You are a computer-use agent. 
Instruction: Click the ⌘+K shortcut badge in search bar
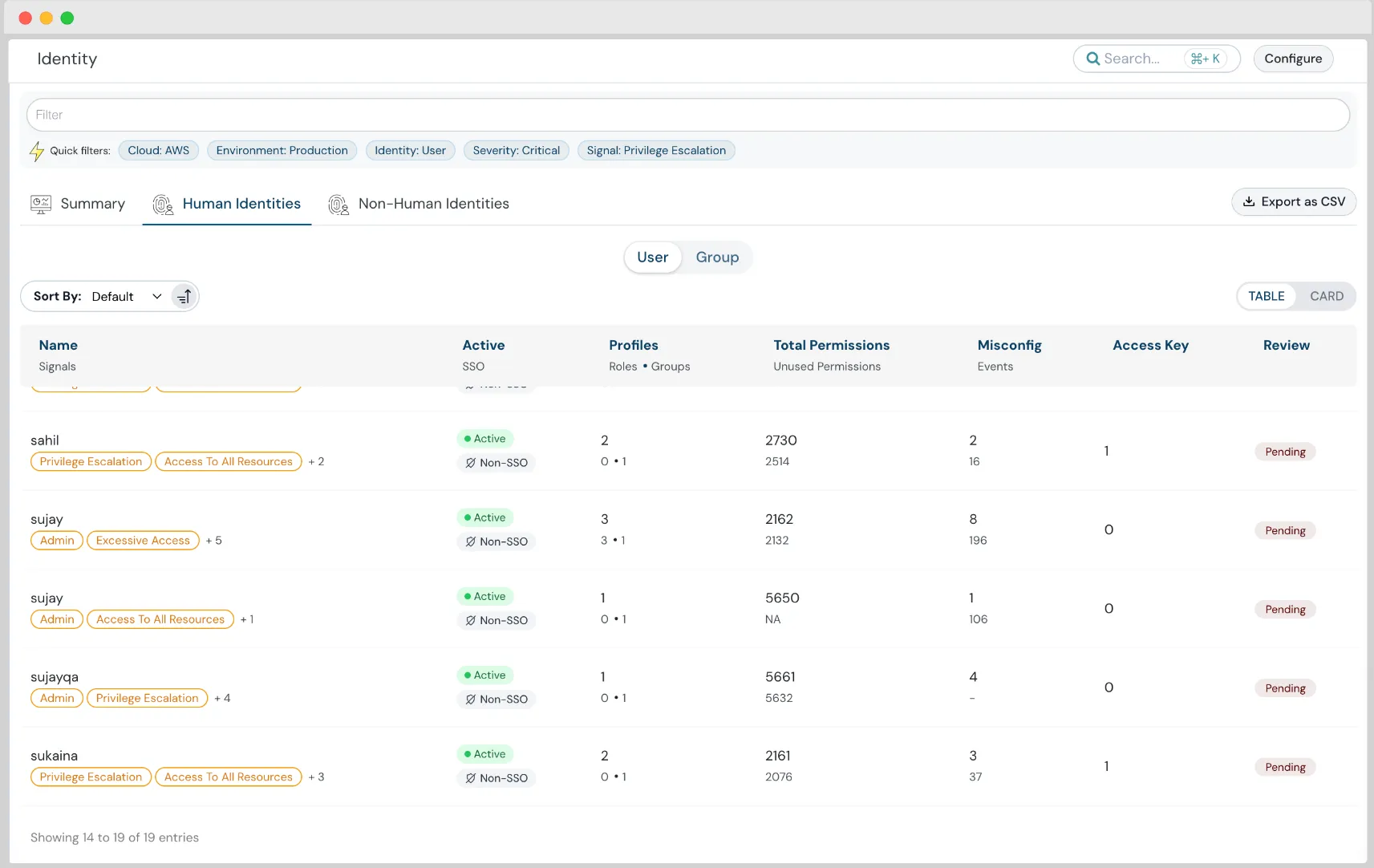tap(1204, 58)
